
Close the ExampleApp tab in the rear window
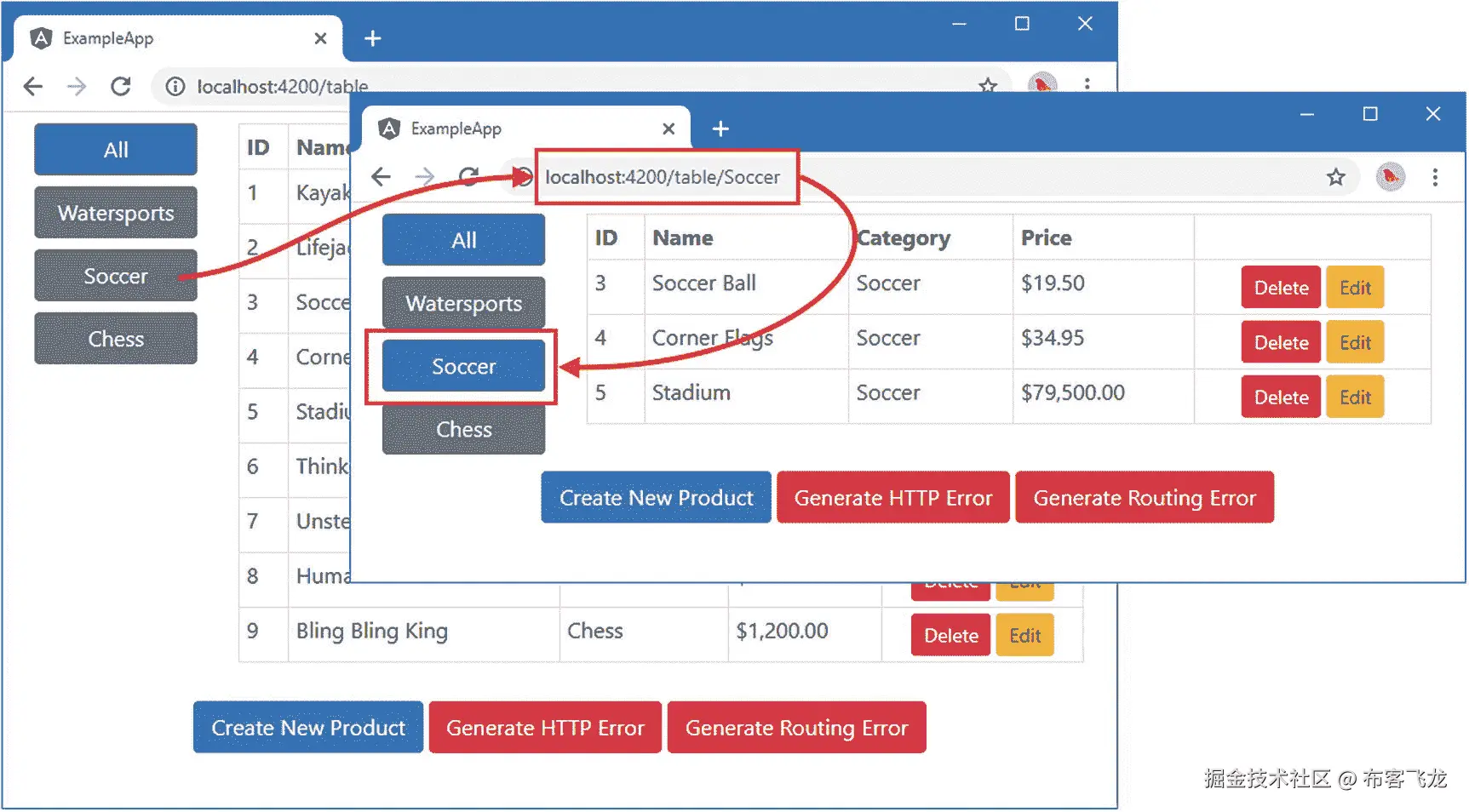coord(320,38)
